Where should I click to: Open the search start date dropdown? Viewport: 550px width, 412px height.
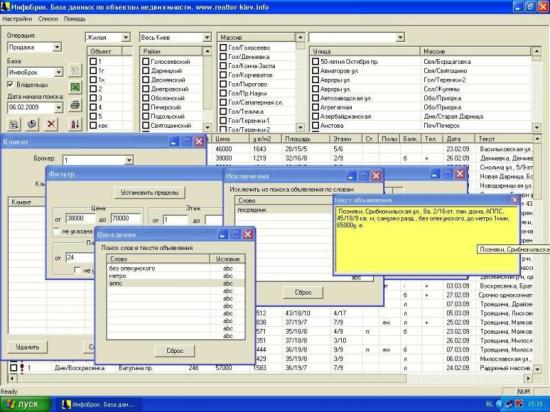[59, 107]
